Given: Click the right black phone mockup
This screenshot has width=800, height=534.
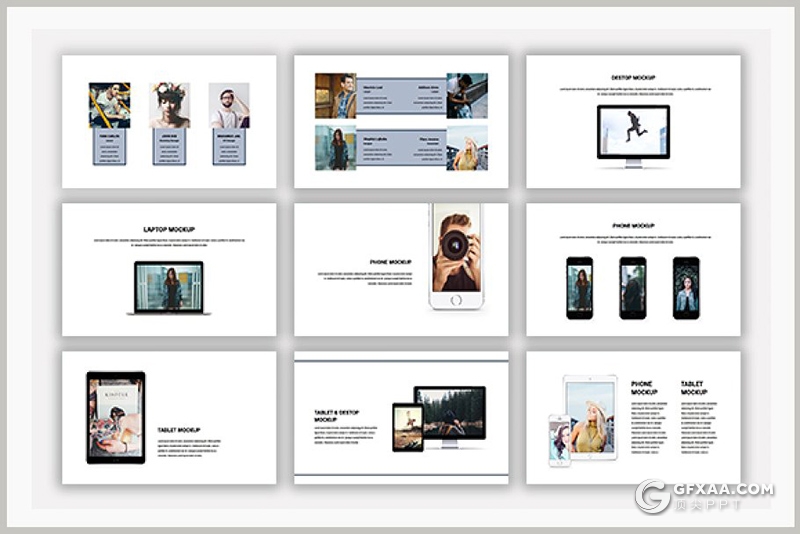Looking at the screenshot, I should pos(686,288).
